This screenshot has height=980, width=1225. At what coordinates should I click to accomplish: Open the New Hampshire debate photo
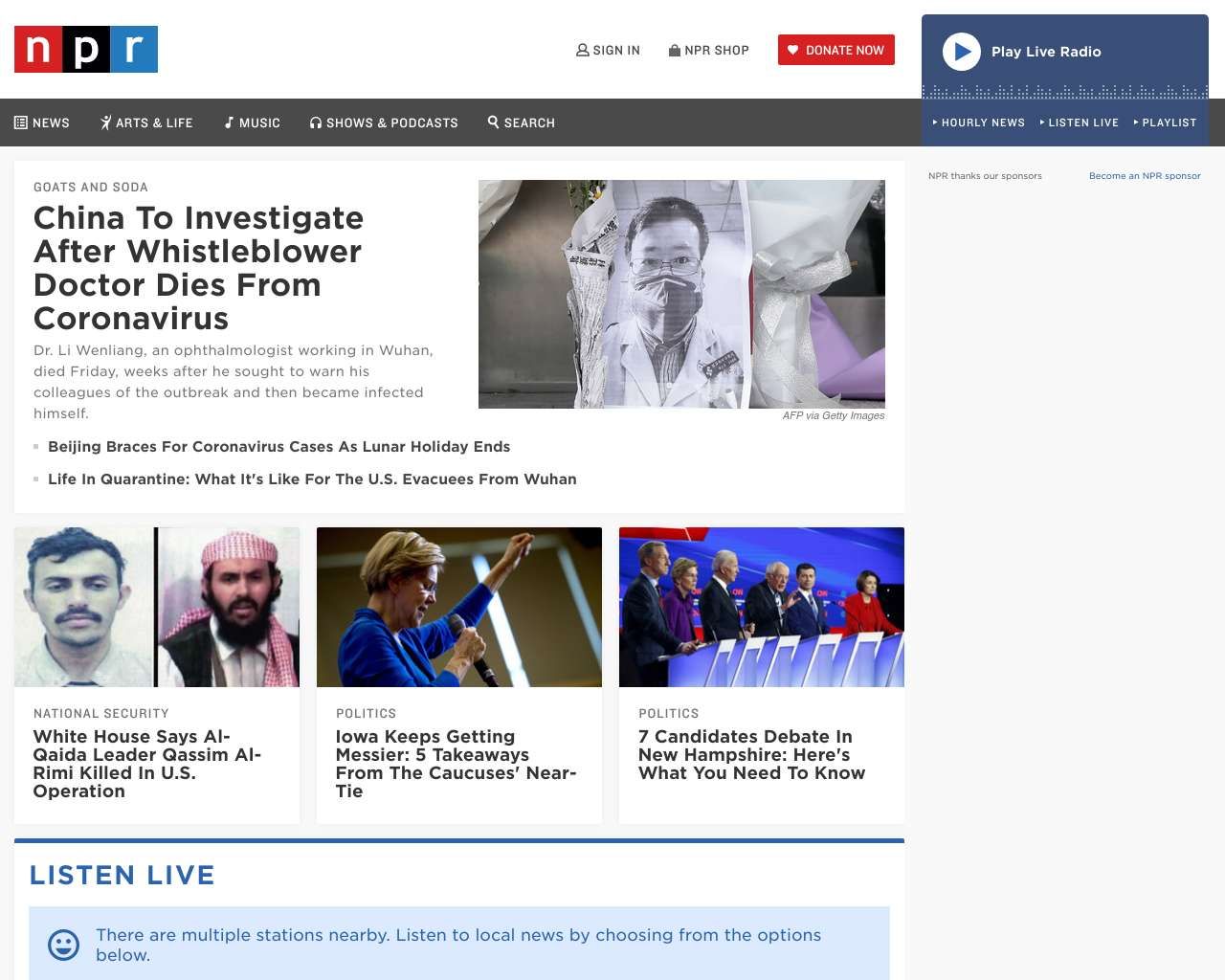(762, 607)
